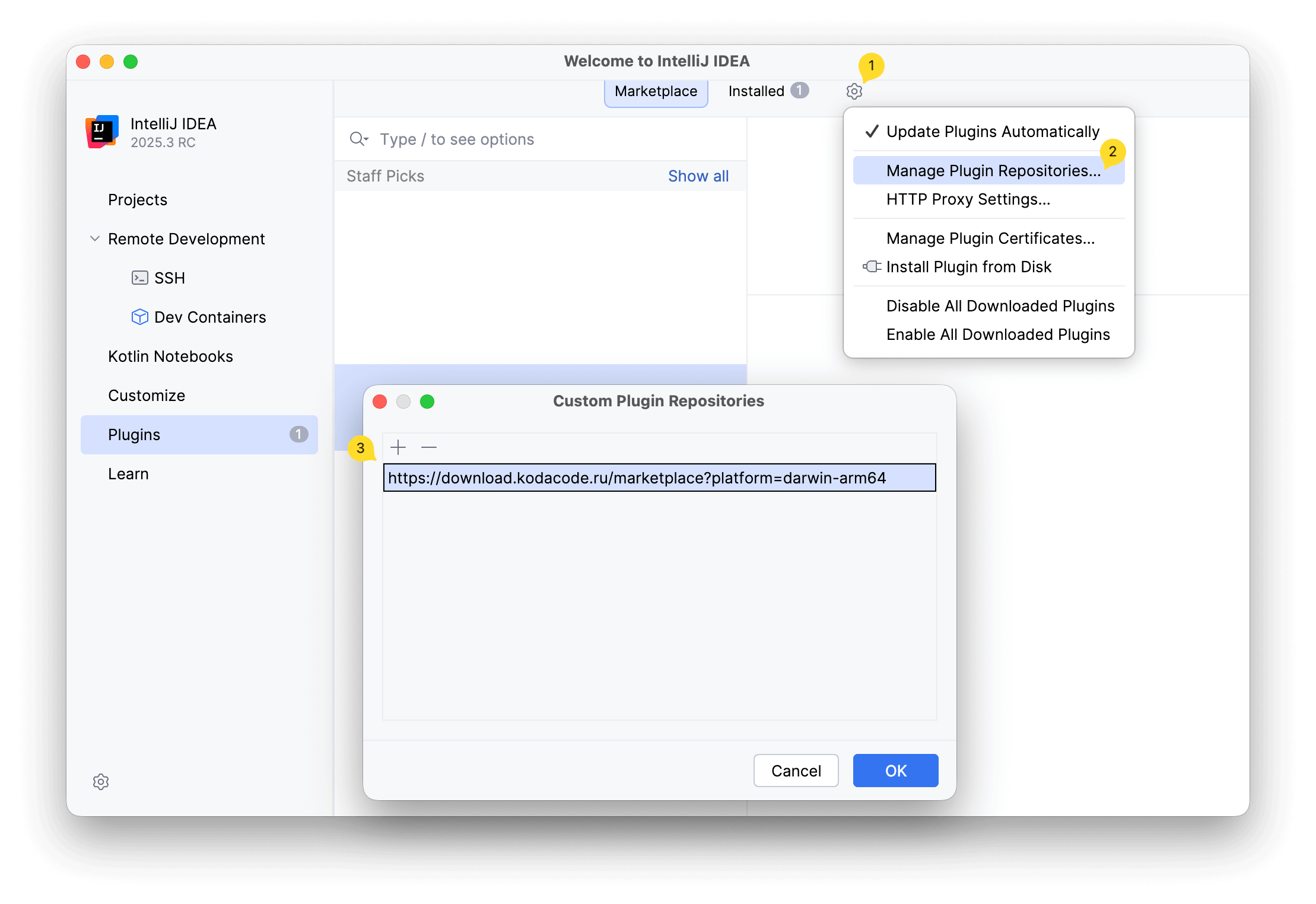The width and height of the screenshot is (1316, 904).
Task: Confirm repositories with the OK button
Action: [895, 770]
